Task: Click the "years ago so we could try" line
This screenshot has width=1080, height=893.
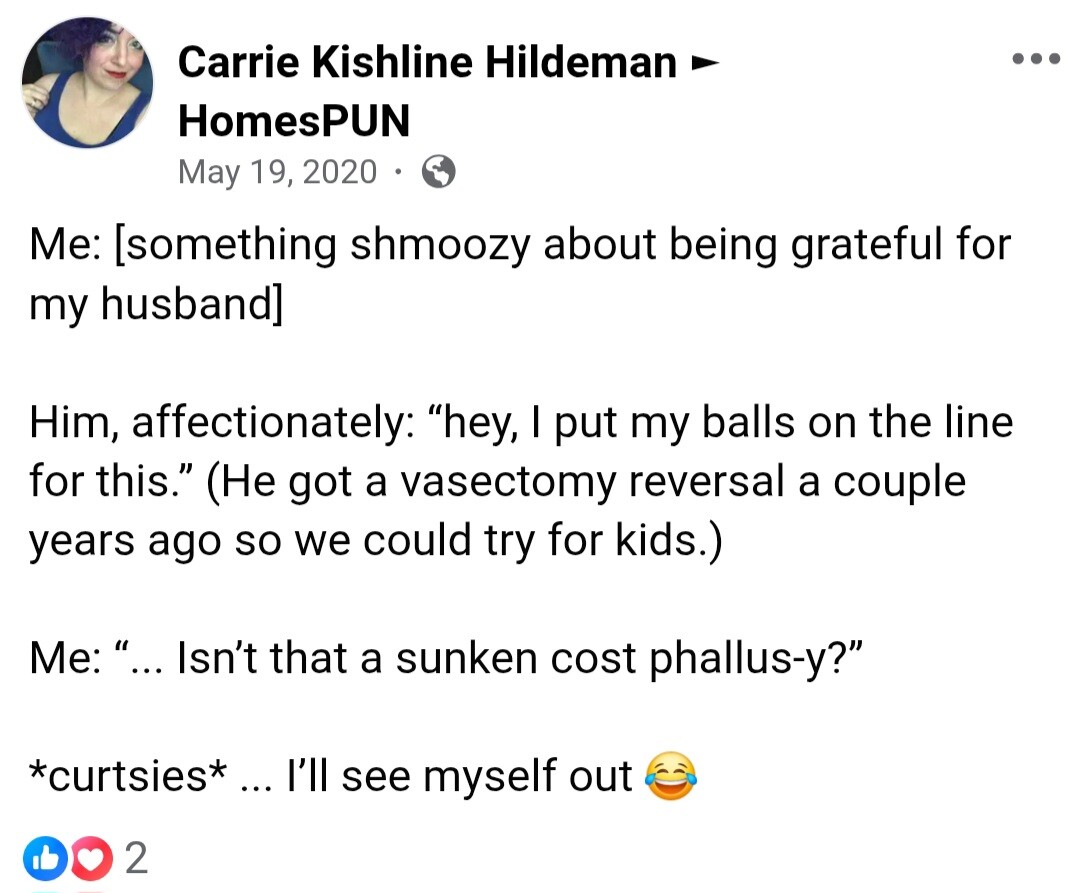Action: (x=376, y=540)
